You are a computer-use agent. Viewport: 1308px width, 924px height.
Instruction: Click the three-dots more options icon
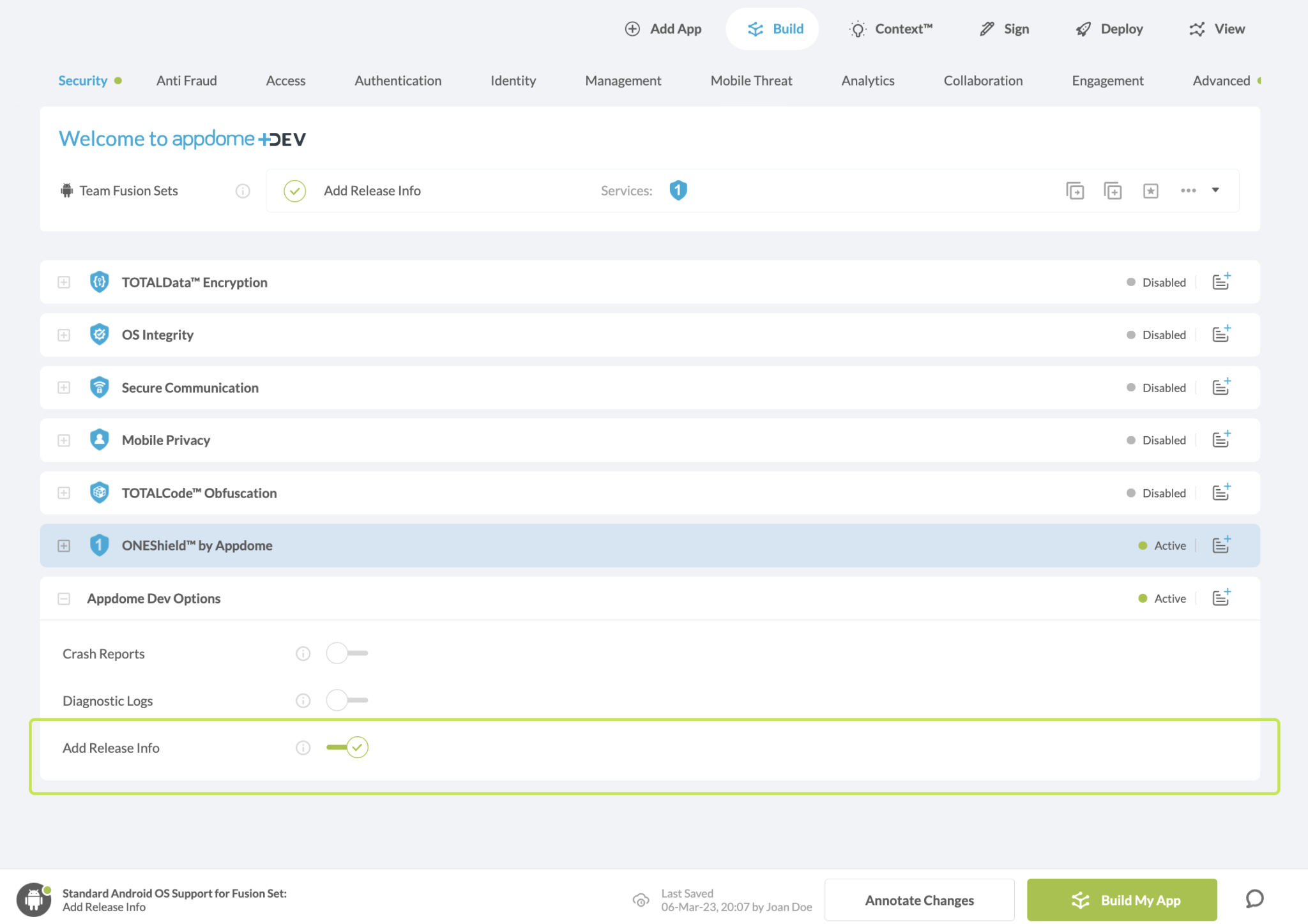[x=1188, y=191]
